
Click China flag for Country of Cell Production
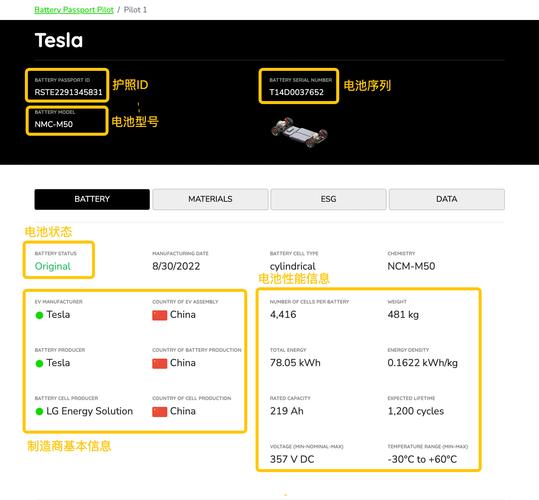(160, 411)
